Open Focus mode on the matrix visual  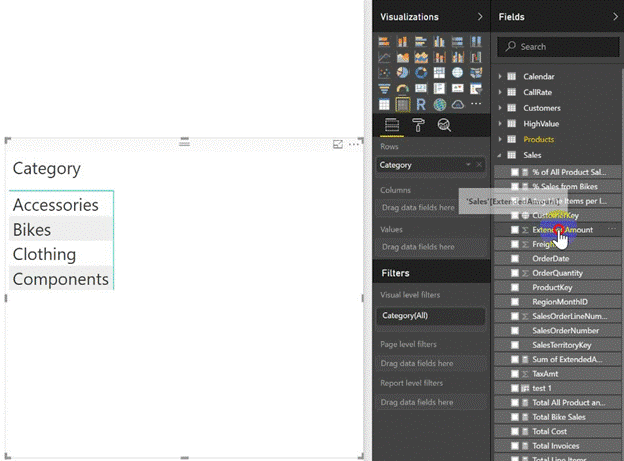tap(337, 145)
